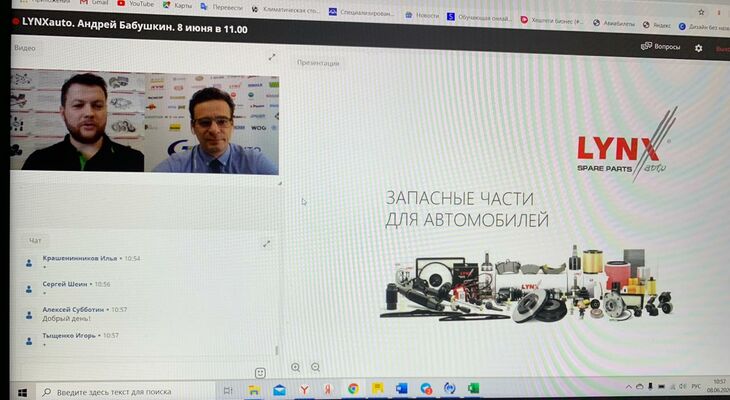Click avatar icon of Алексей Субботин
Viewport: 730px width, 400px height.
pos(29,315)
